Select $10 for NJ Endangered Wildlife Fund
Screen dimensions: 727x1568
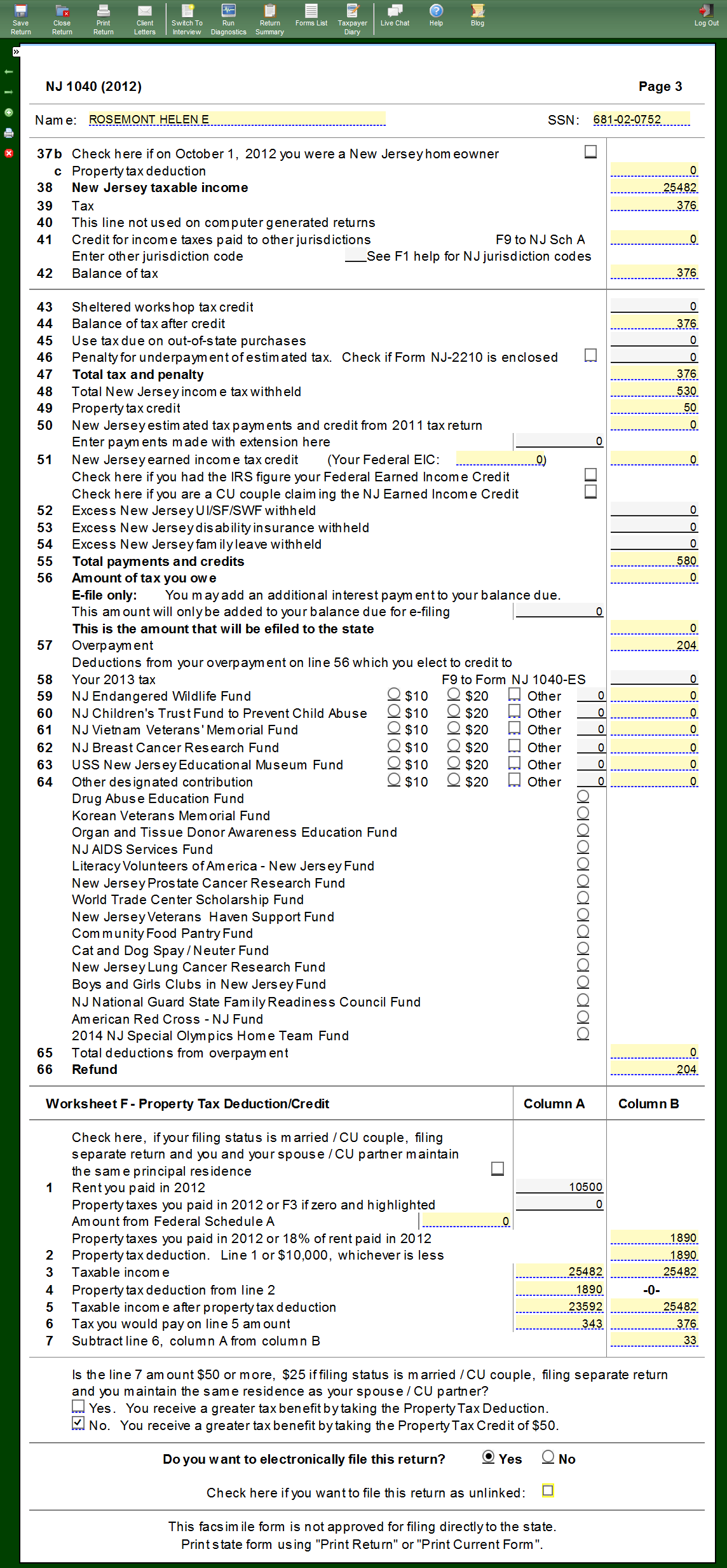click(x=394, y=694)
